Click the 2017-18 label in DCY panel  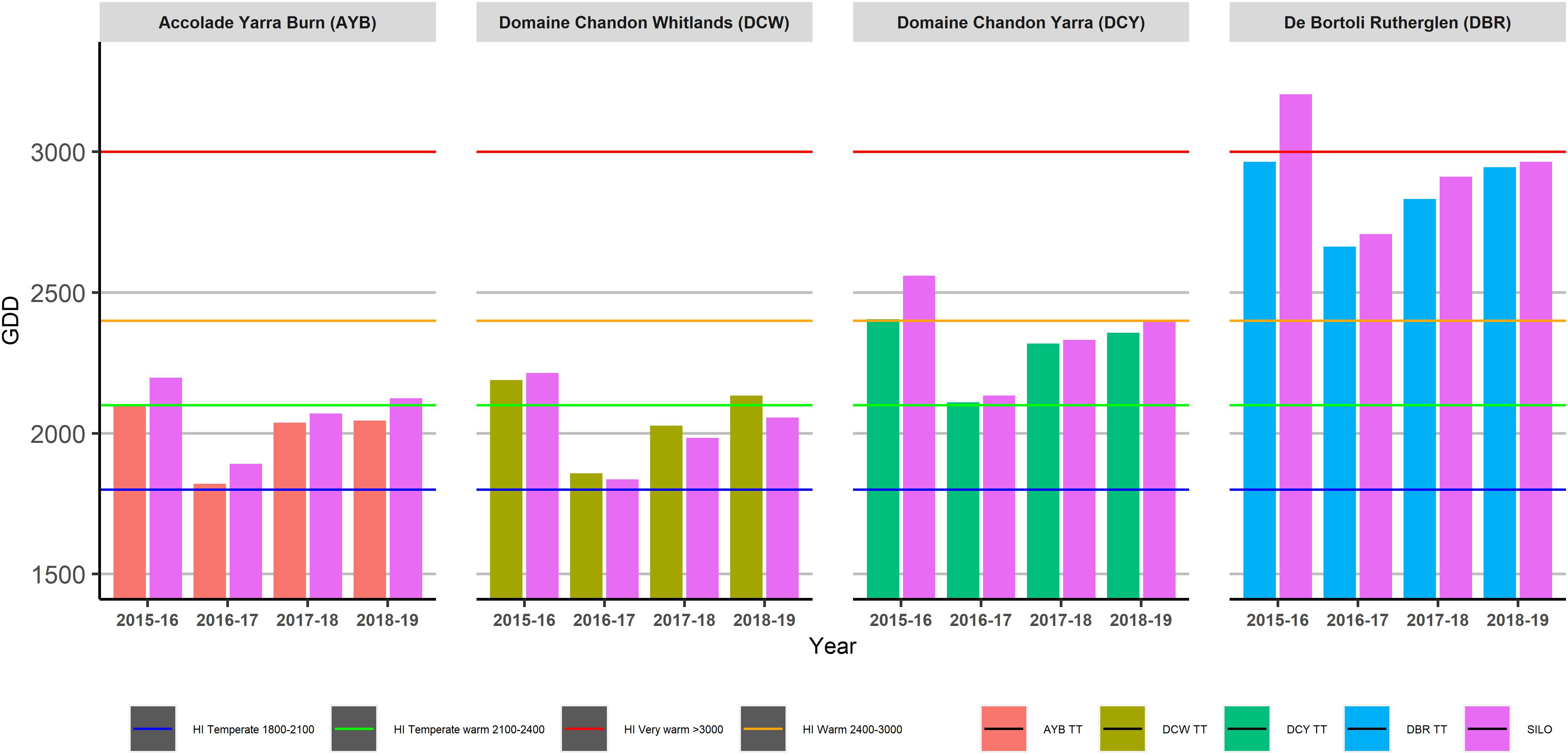click(x=1060, y=620)
